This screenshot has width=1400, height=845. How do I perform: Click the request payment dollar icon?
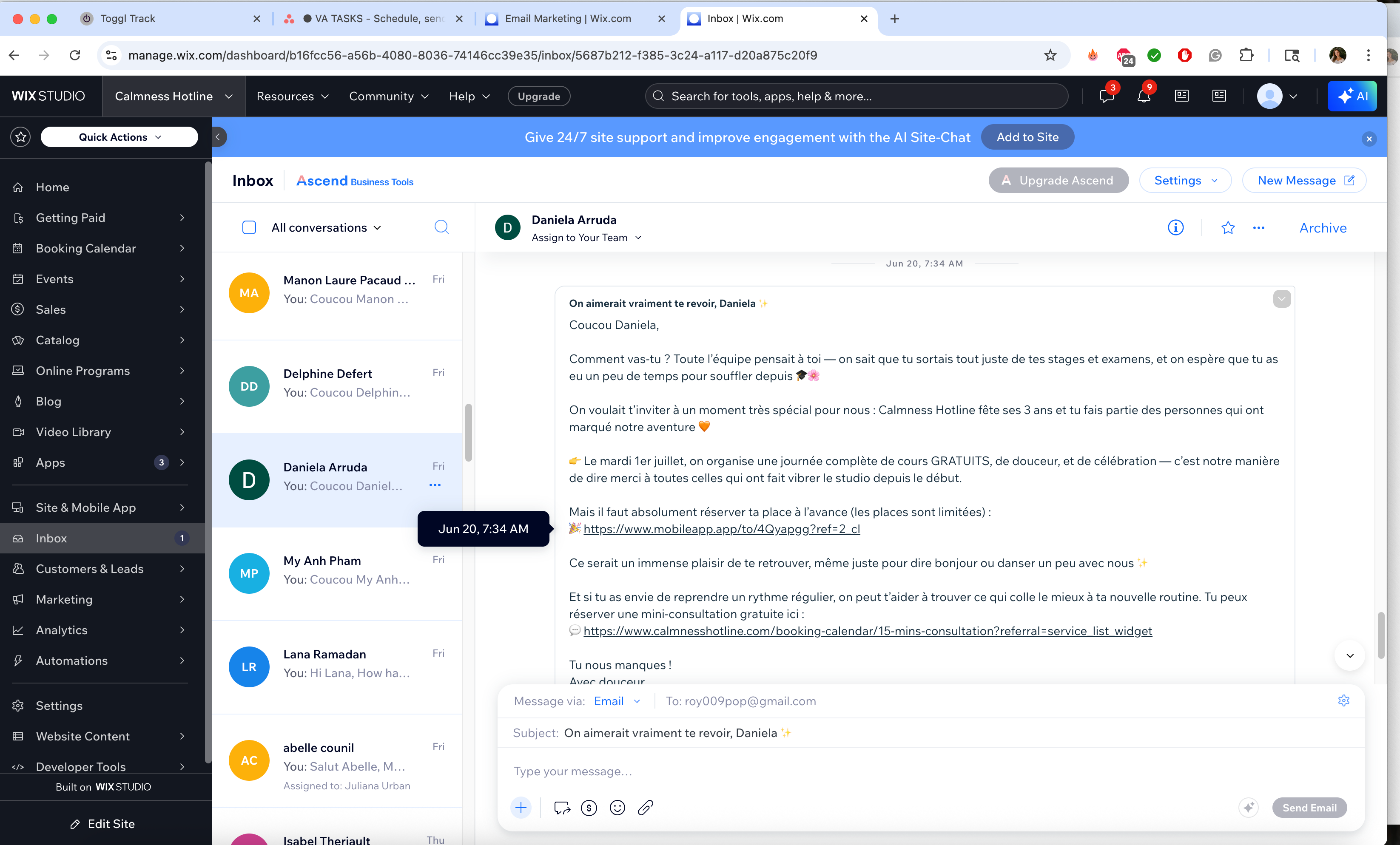(x=589, y=808)
